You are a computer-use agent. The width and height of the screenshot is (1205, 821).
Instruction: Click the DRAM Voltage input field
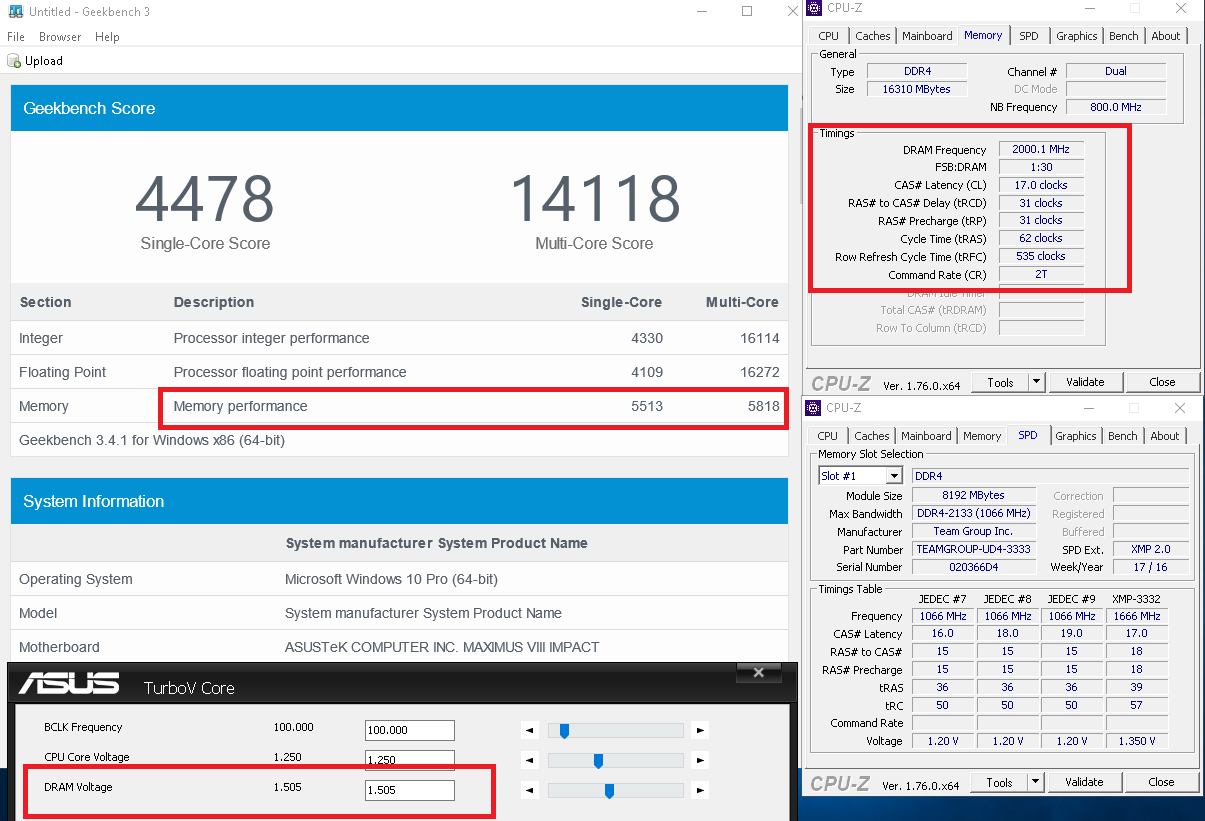tap(409, 791)
